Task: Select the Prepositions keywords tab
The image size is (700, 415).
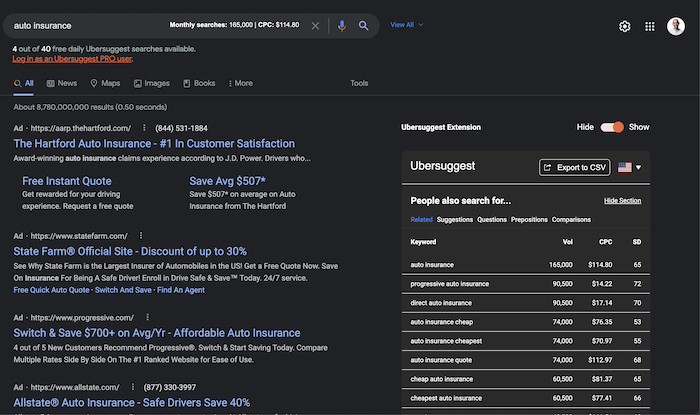Action: pyautogui.click(x=529, y=220)
